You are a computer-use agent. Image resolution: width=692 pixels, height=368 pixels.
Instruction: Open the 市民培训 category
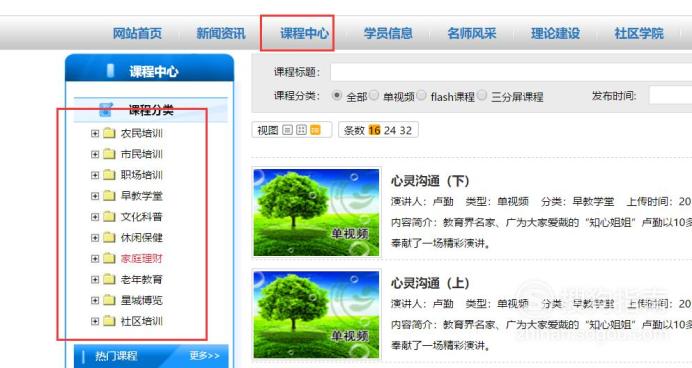pos(142,154)
